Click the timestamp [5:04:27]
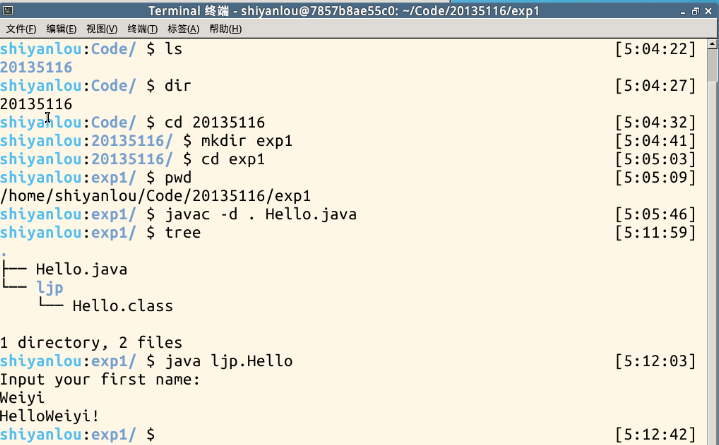This screenshot has width=719, height=445. pyautogui.click(x=655, y=86)
